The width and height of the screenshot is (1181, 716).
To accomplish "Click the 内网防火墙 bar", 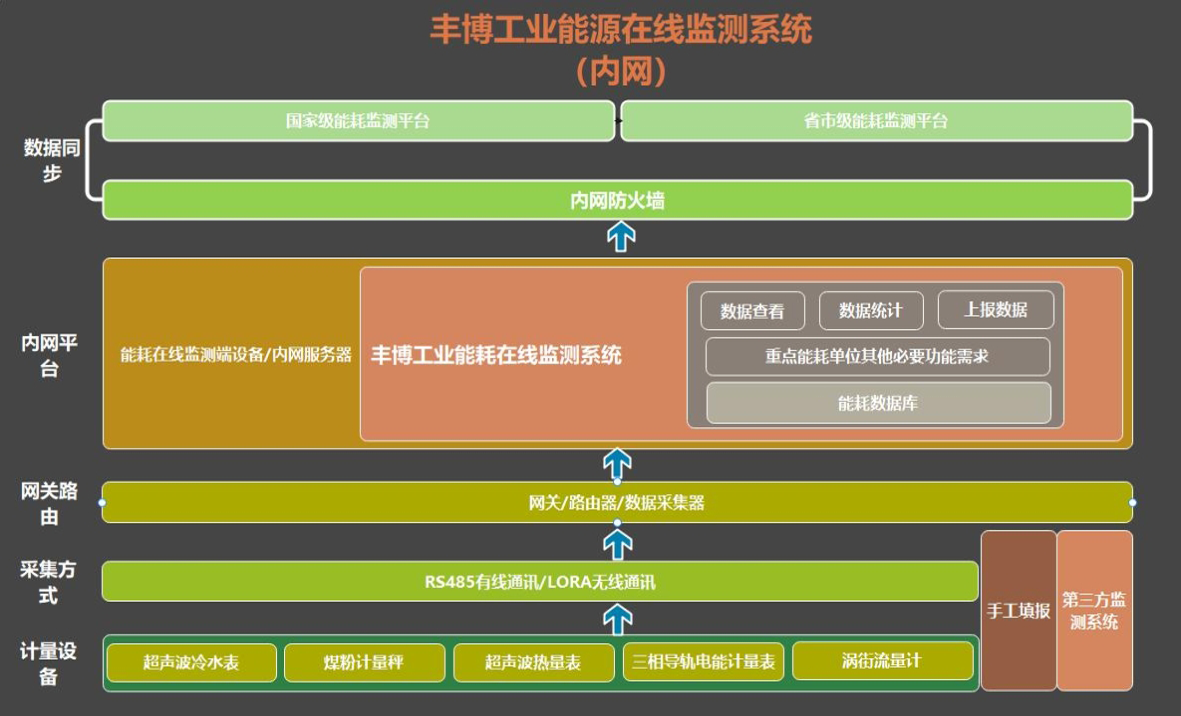I will click(x=617, y=201).
